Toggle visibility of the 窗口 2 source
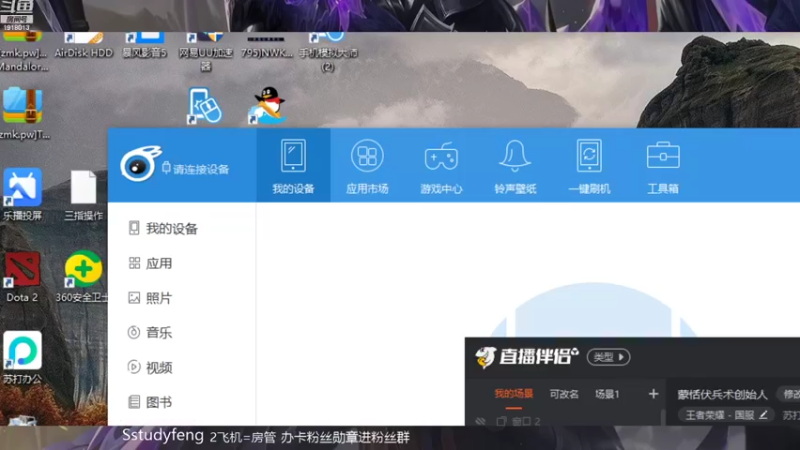This screenshot has height=450, width=800. pos(480,421)
